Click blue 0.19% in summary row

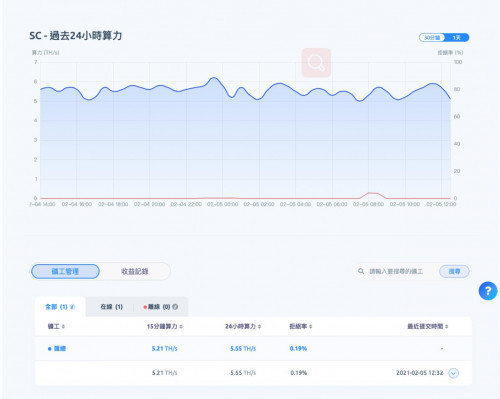click(298, 349)
